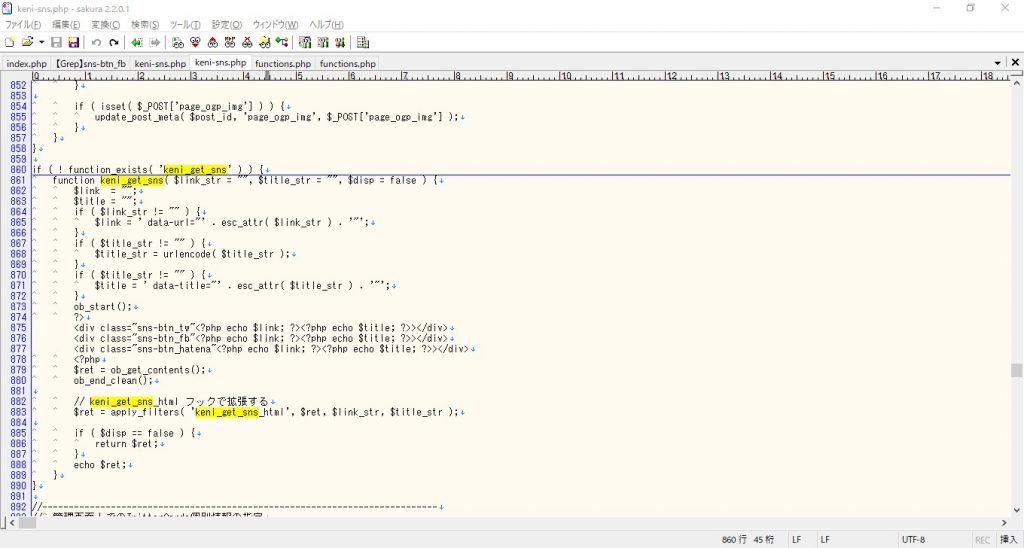Switch to the index.php tab

27,63
